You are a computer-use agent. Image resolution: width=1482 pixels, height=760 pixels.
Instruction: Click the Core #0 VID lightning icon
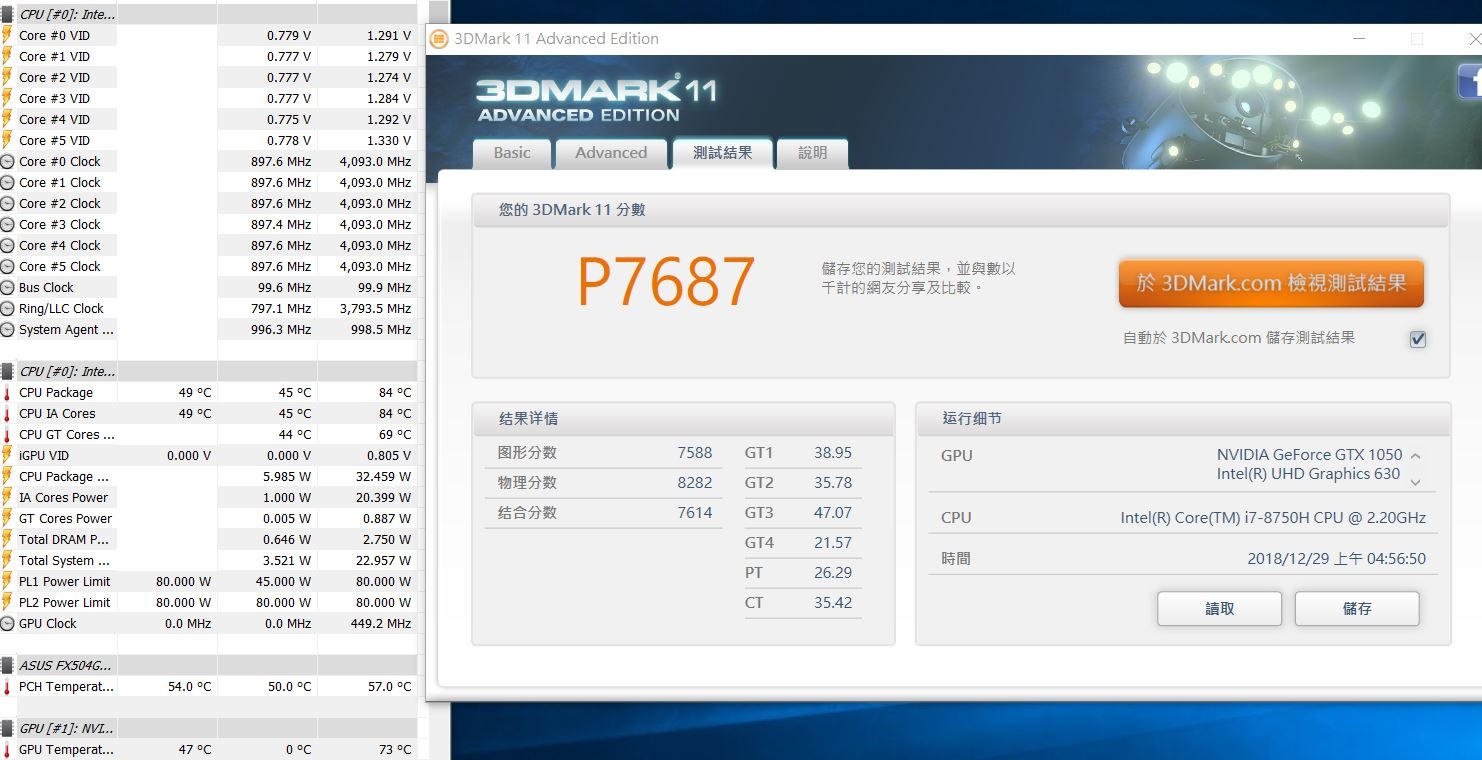tap(8, 35)
